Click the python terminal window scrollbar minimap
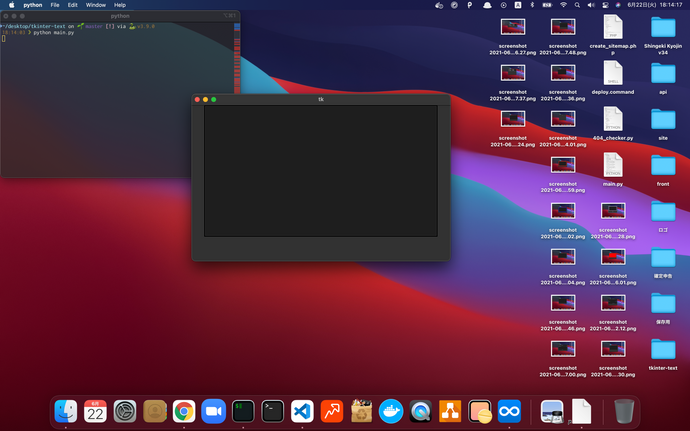The height and width of the screenshot is (431, 690). click(237, 57)
